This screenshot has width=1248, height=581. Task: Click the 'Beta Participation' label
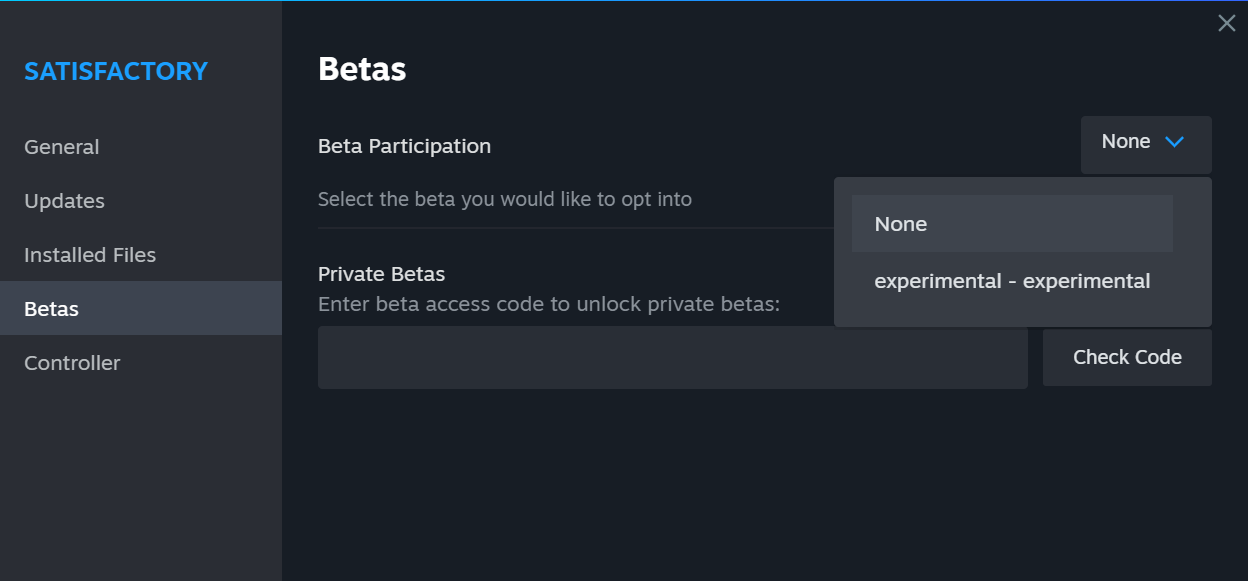click(404, 146)
